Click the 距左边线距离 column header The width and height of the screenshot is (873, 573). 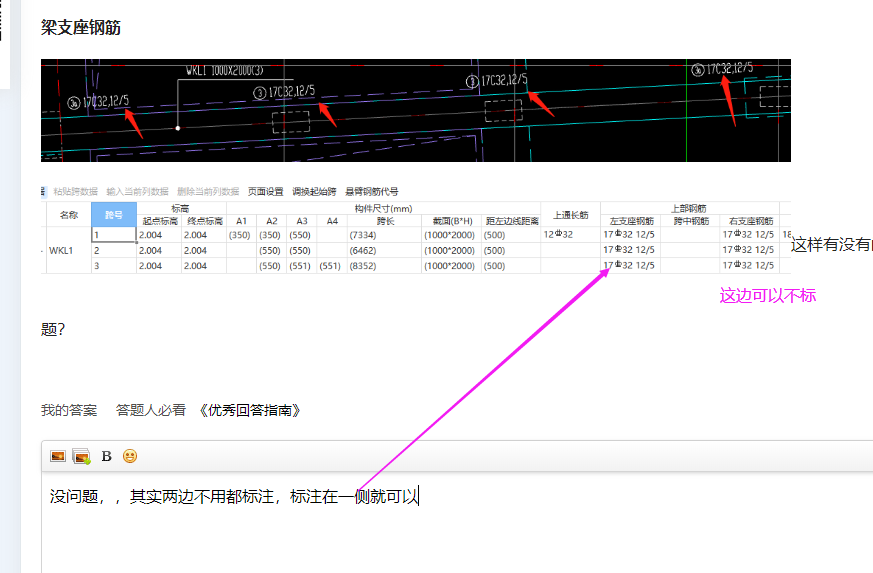pyautogui.click(x=511, y=221)
